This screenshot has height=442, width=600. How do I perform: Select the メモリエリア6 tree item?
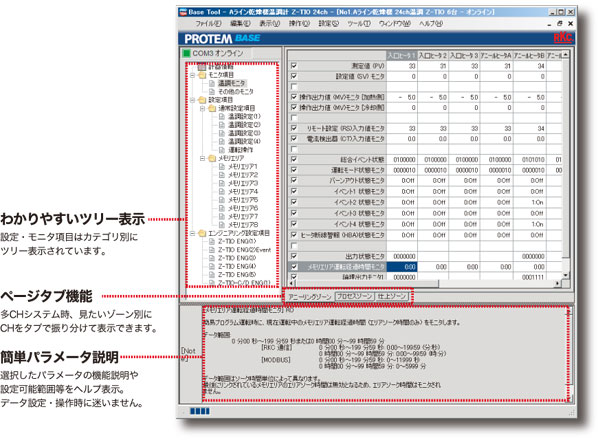(243, 208)
